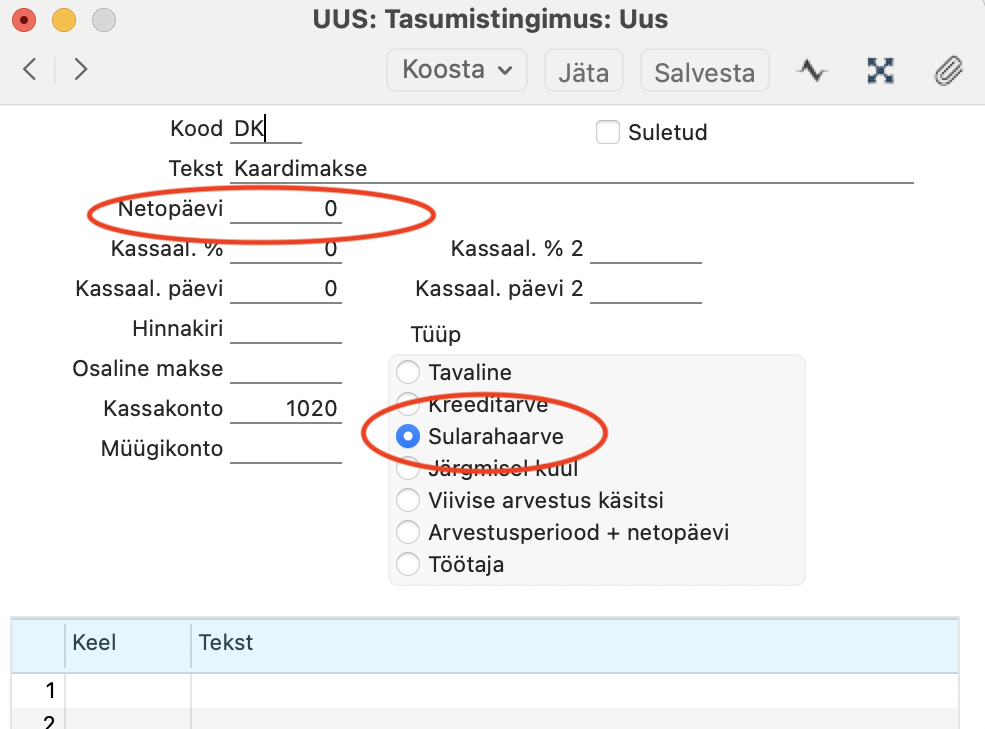
Task: Click the link manager cross icon
Action: [880, 70]
